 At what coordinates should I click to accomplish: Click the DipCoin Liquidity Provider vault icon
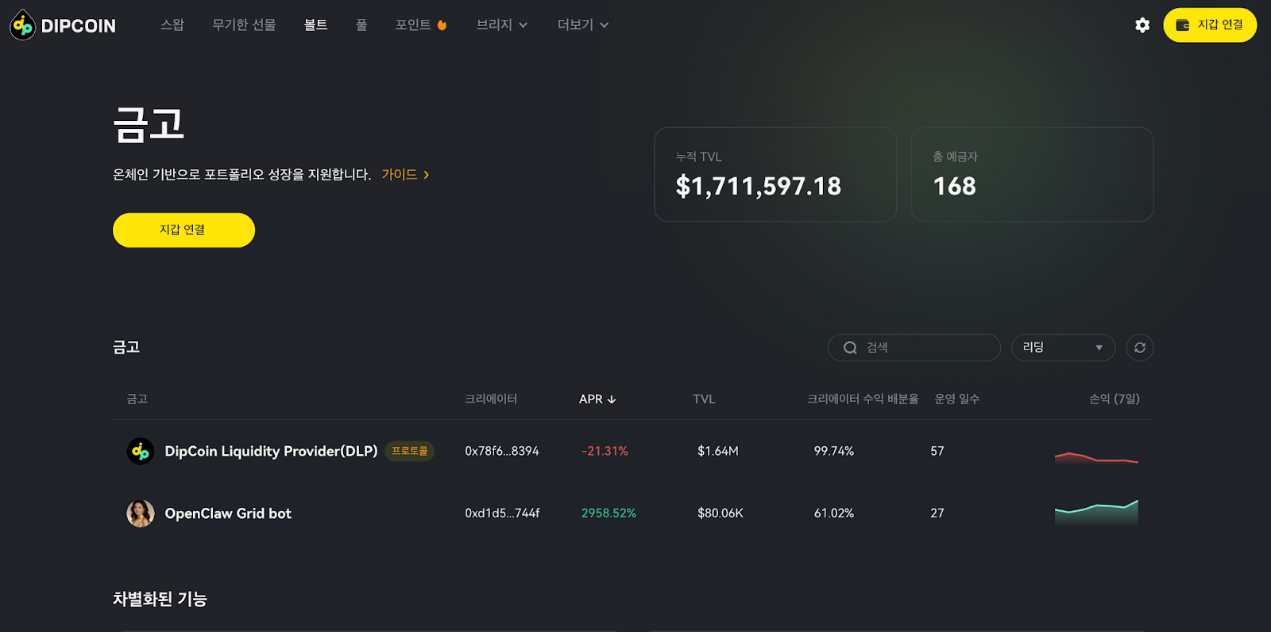140,451
